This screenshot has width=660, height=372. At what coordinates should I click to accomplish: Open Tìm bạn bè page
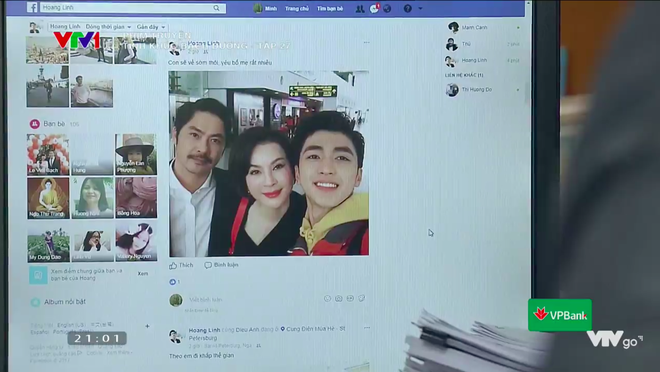[x=330, y=8]
